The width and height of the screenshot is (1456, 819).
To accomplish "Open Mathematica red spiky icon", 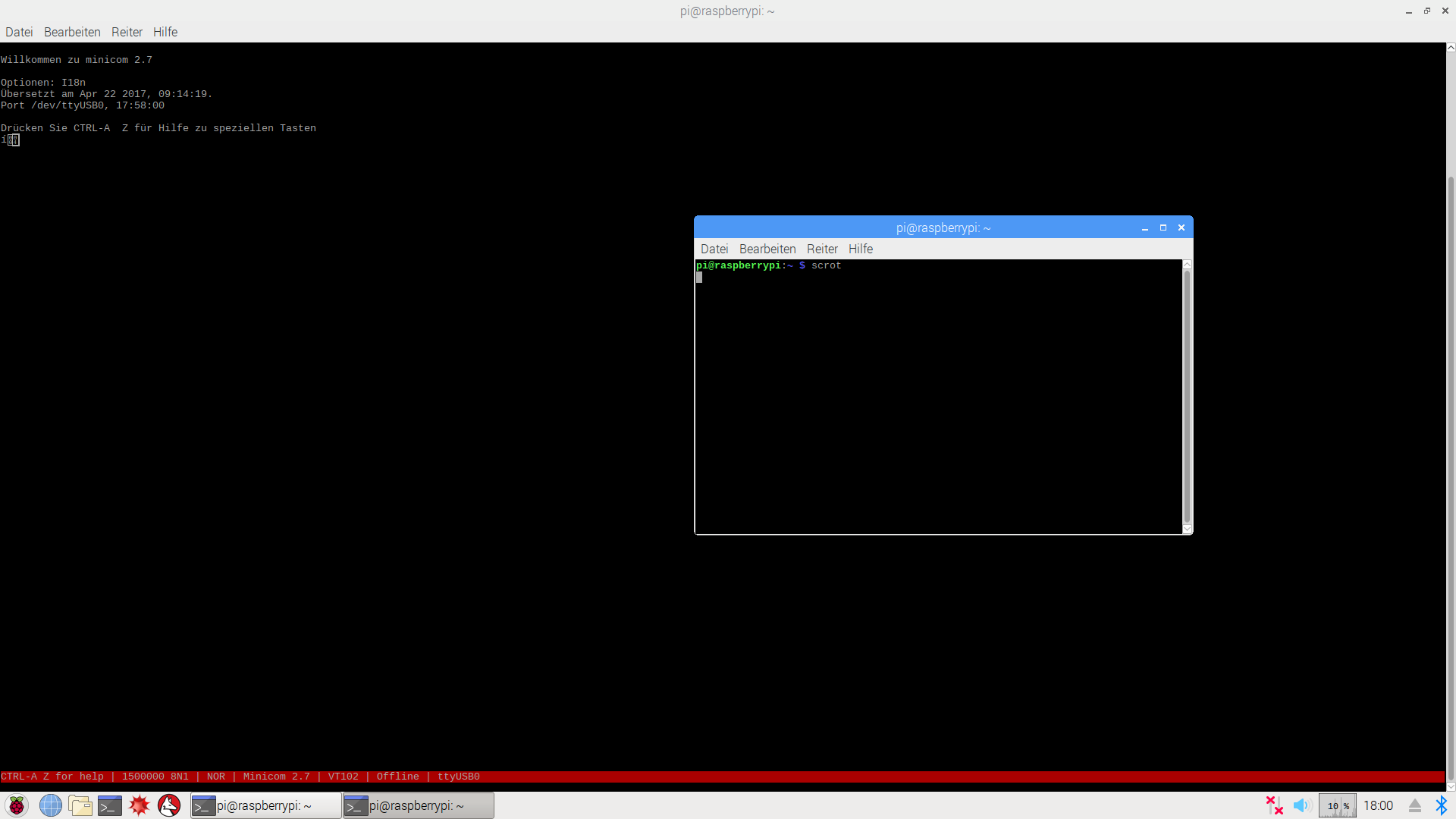I will pos(140,805).
